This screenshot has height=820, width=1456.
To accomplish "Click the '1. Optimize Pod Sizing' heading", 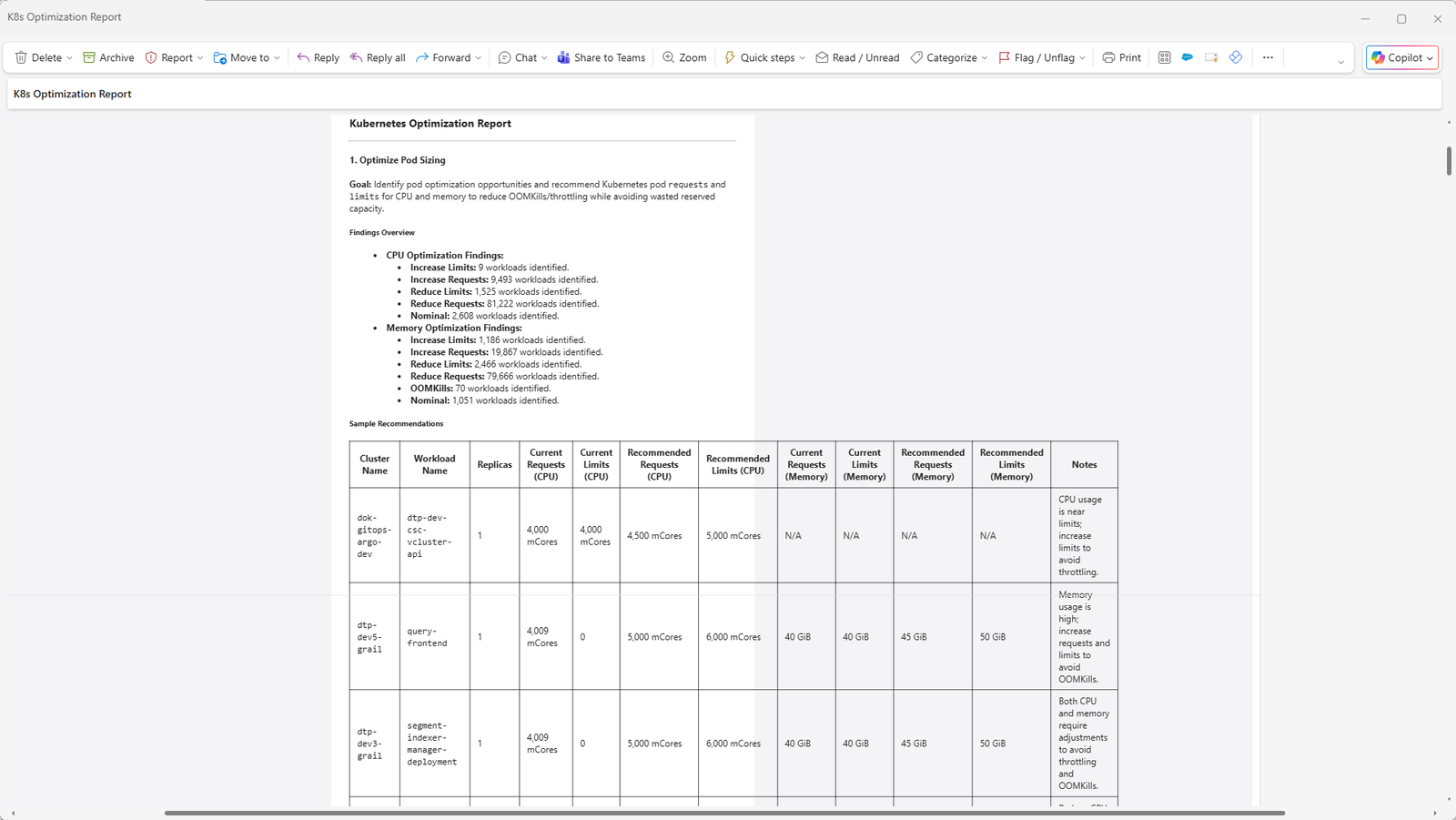I will (x=398, y=160).
